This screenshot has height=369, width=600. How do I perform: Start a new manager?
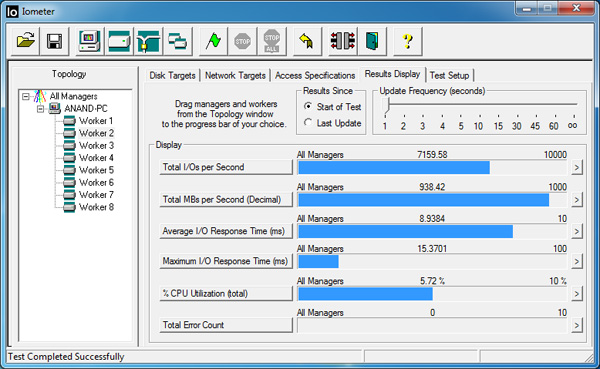pos(90,41)
